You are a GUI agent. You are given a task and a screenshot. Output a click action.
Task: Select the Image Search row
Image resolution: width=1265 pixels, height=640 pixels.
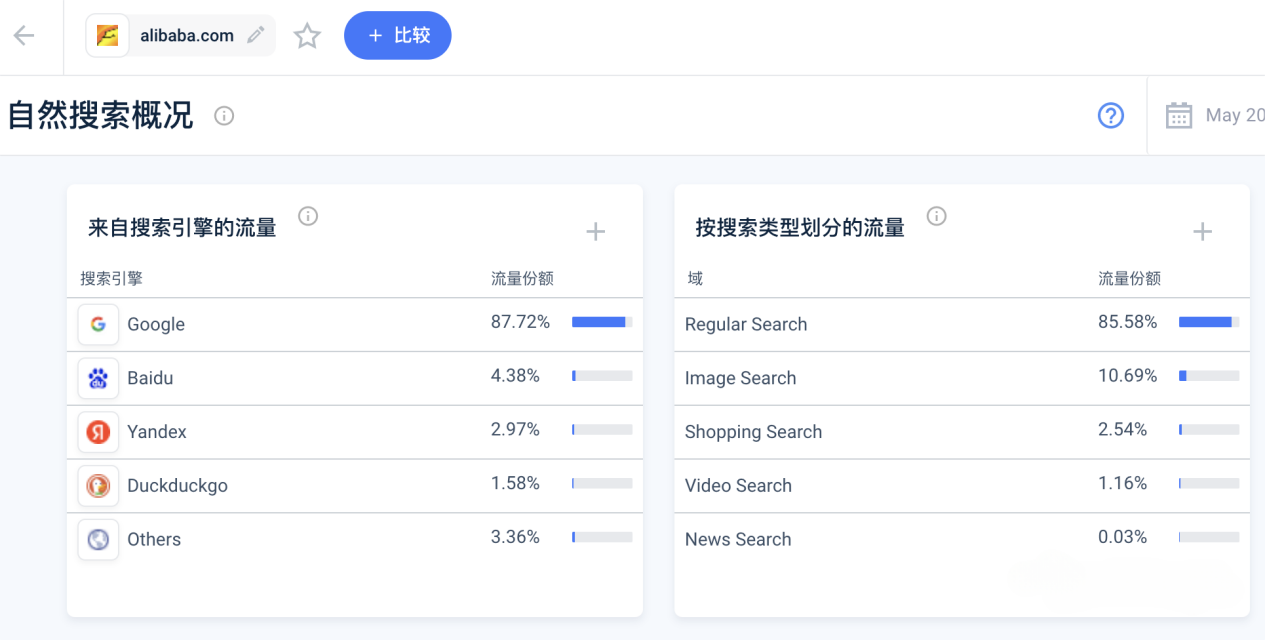[962, 378]
